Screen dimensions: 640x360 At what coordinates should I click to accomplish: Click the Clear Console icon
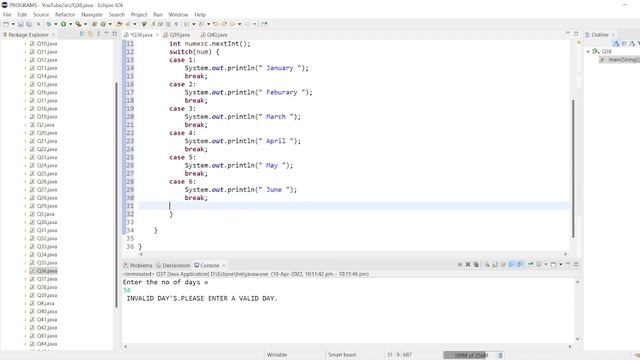click(x=487, y=264)
